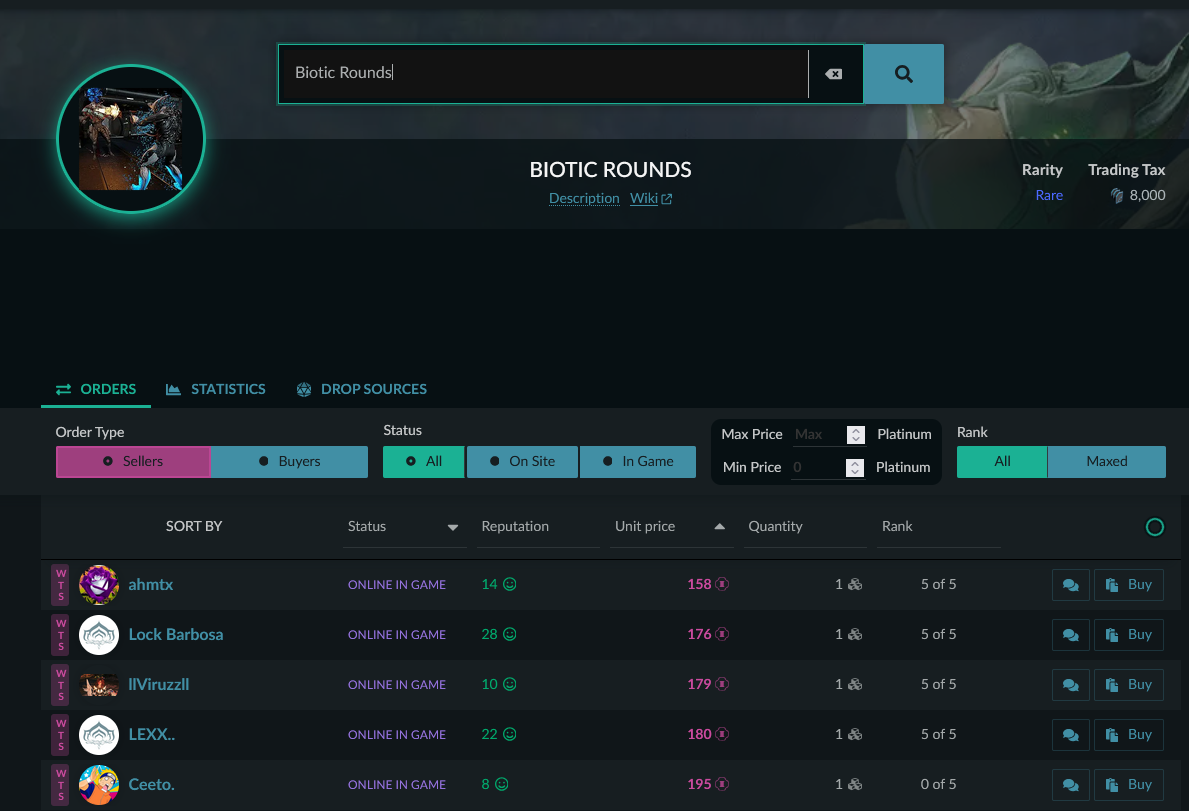Open the Description link
Viewport: 1189px width, 811px height.
584,199
